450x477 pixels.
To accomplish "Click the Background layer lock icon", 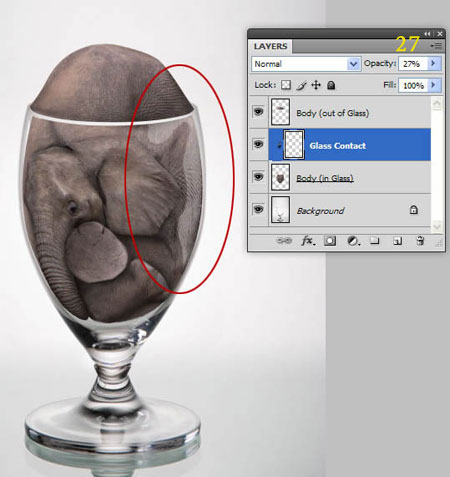I will [x=414, y=210].
